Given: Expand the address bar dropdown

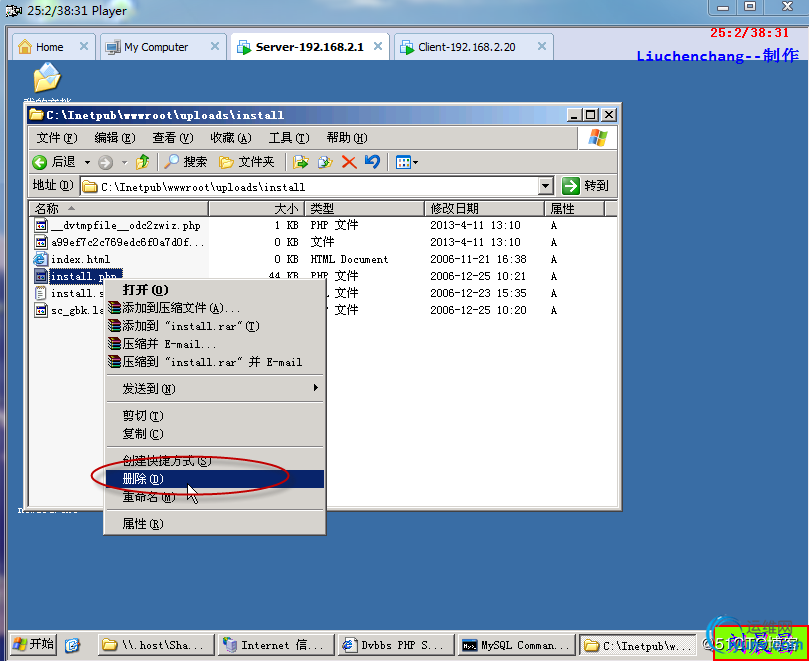Looking at the screenshot, I should pos(545,186).
